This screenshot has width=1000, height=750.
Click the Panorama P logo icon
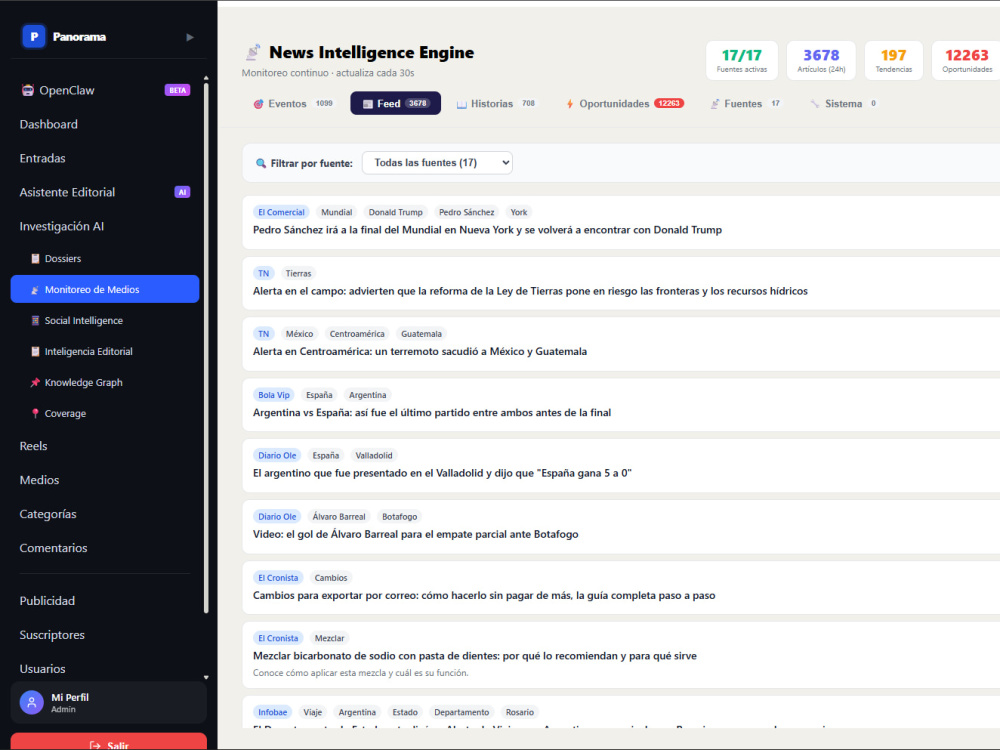pyautogui.click(x=34, y=36)
